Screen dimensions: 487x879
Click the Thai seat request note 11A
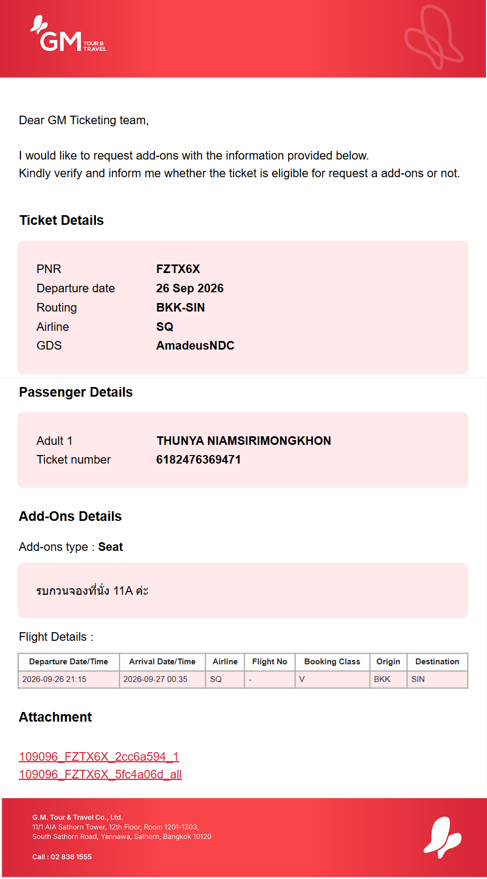(92, 591)
